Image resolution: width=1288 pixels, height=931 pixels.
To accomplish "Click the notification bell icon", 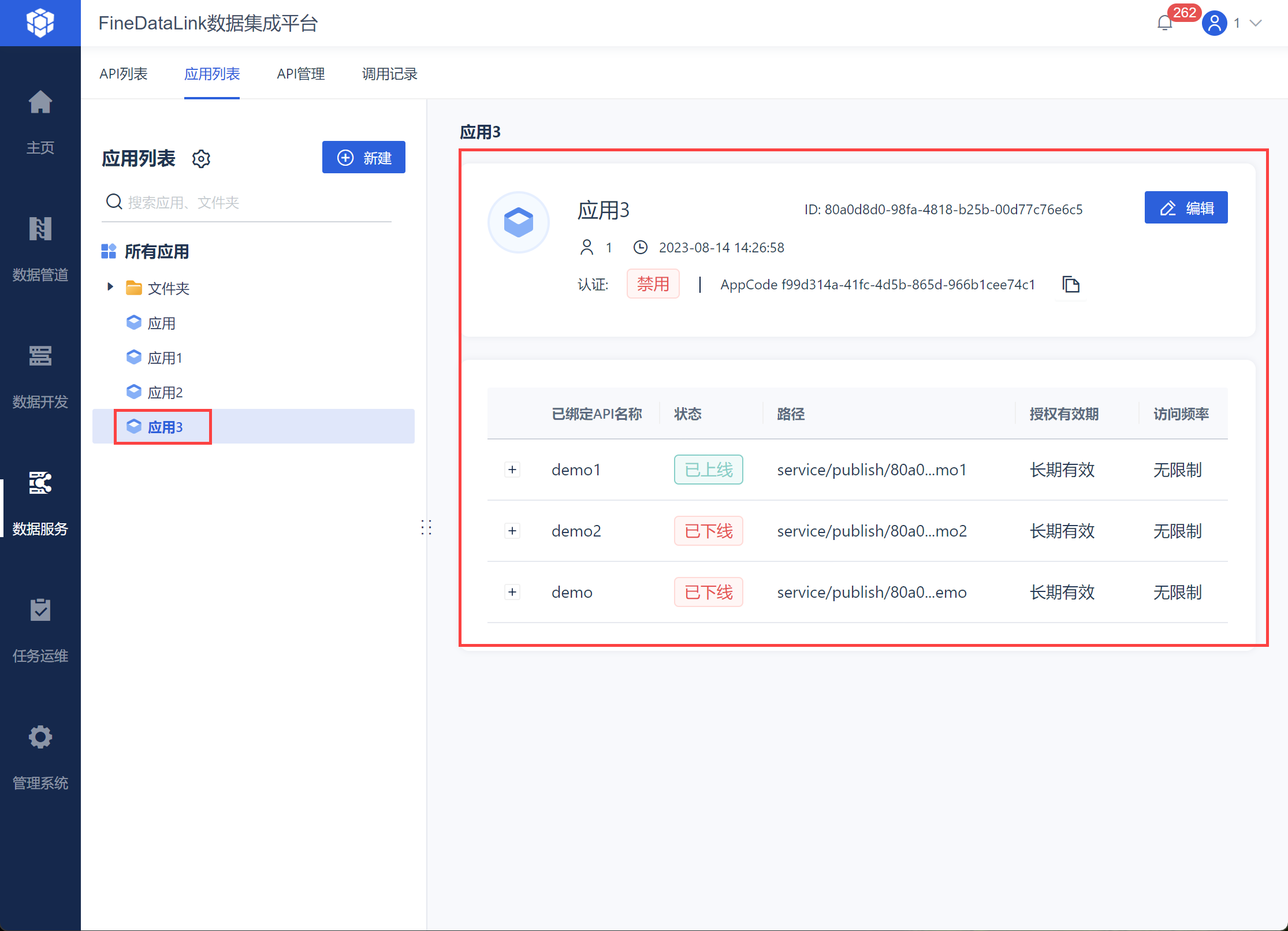I will coord(1164,23).
